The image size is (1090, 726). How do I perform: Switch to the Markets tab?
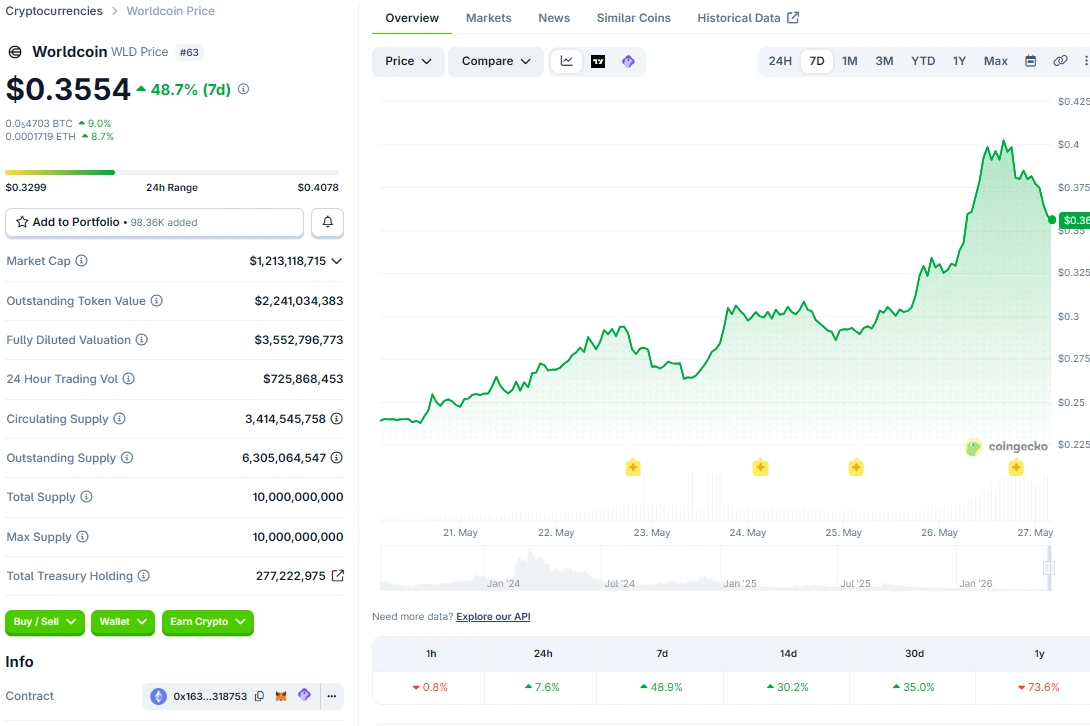click(x=489, y=18)
